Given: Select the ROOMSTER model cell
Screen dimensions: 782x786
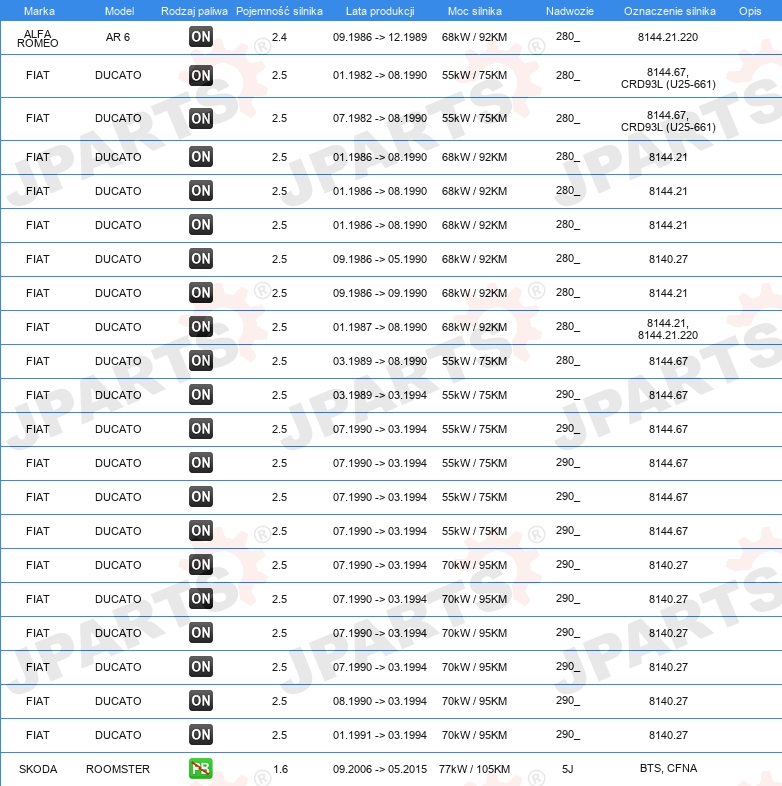Looking at the screenshot, I should point(118,769).
